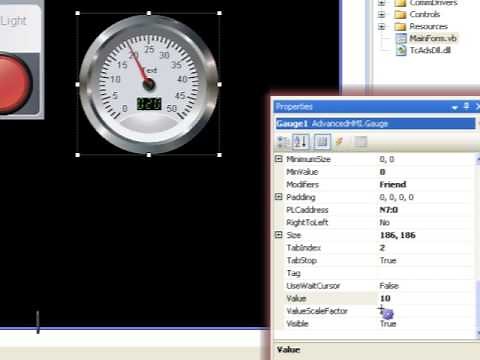Select the Resources folder label
Image resolution: width=480 pixels, height=360 pixels.
[x=429, y=26]
